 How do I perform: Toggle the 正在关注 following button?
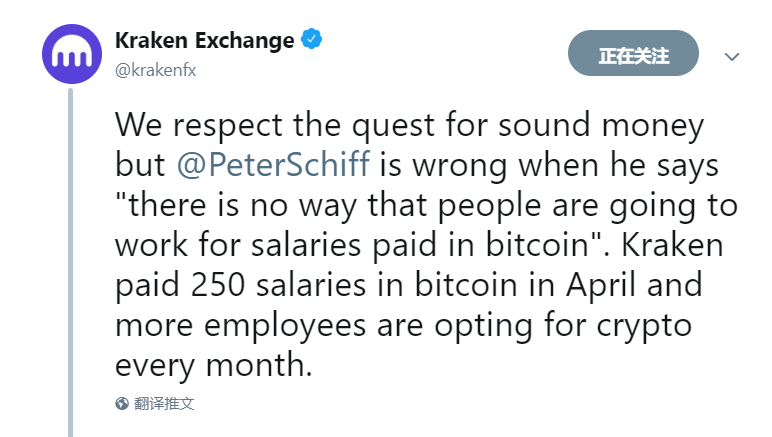point(633,53)
